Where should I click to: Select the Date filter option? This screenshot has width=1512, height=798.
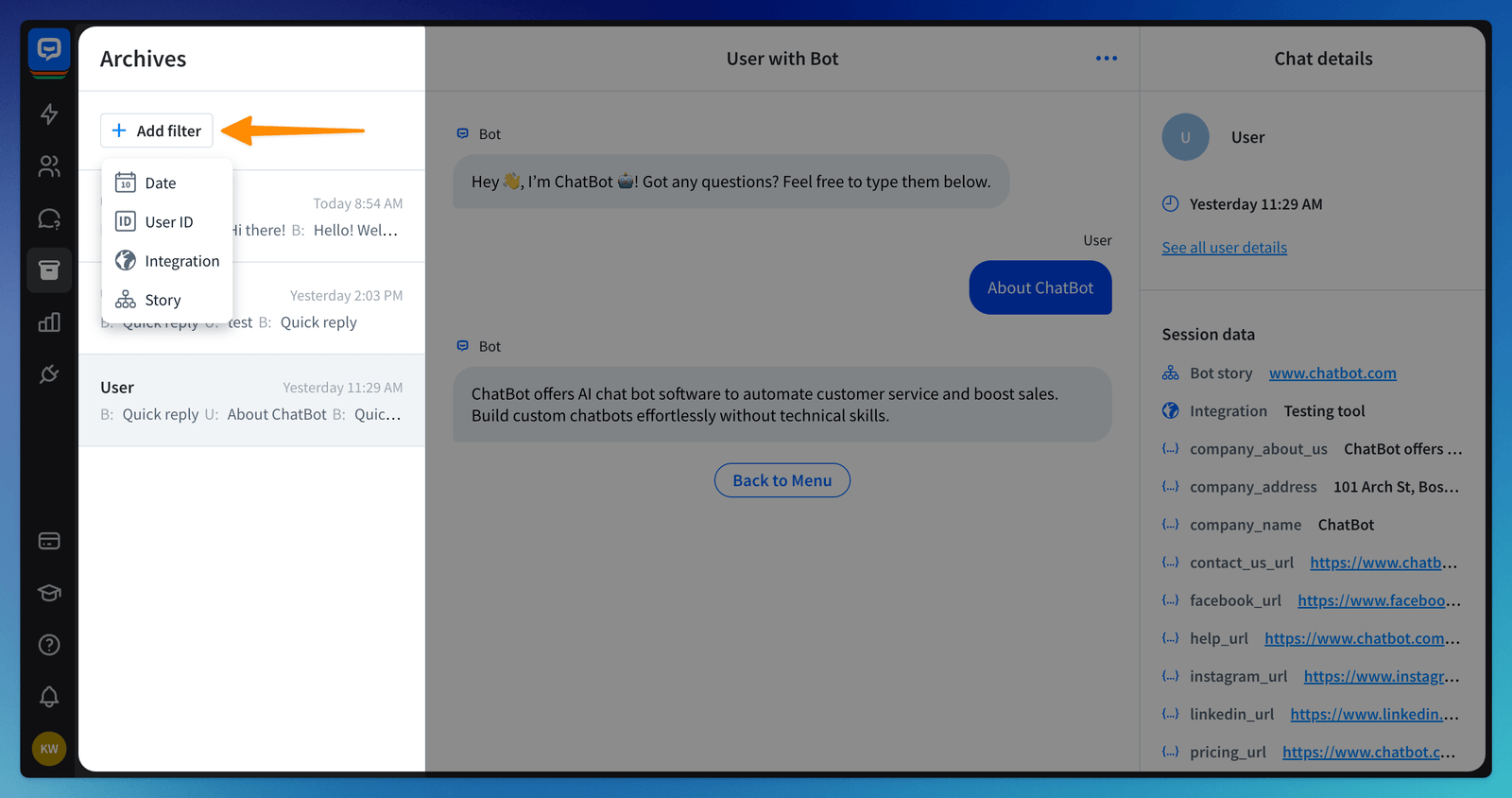[161, 182]
